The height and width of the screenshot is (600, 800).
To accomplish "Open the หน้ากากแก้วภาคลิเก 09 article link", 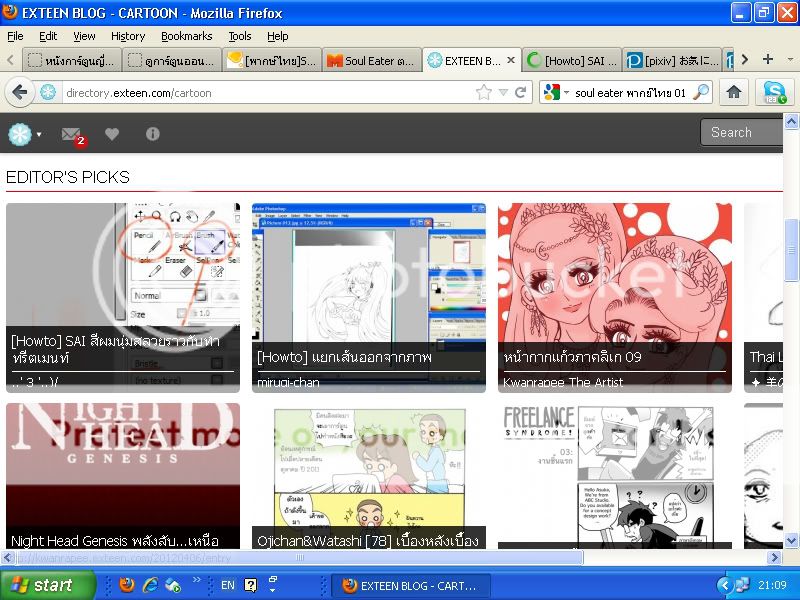I will 572,357.
